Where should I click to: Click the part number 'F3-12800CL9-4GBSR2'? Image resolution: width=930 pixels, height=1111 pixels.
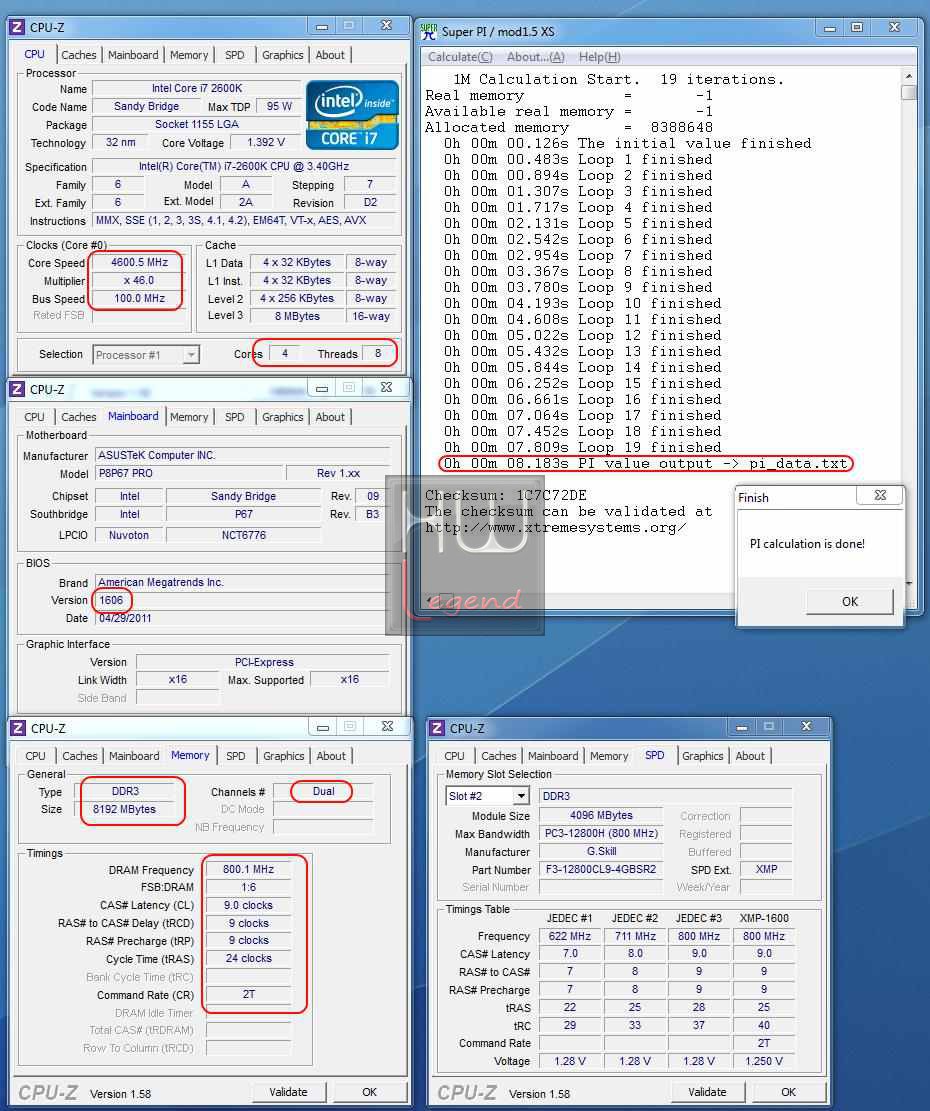pos(601,869)
